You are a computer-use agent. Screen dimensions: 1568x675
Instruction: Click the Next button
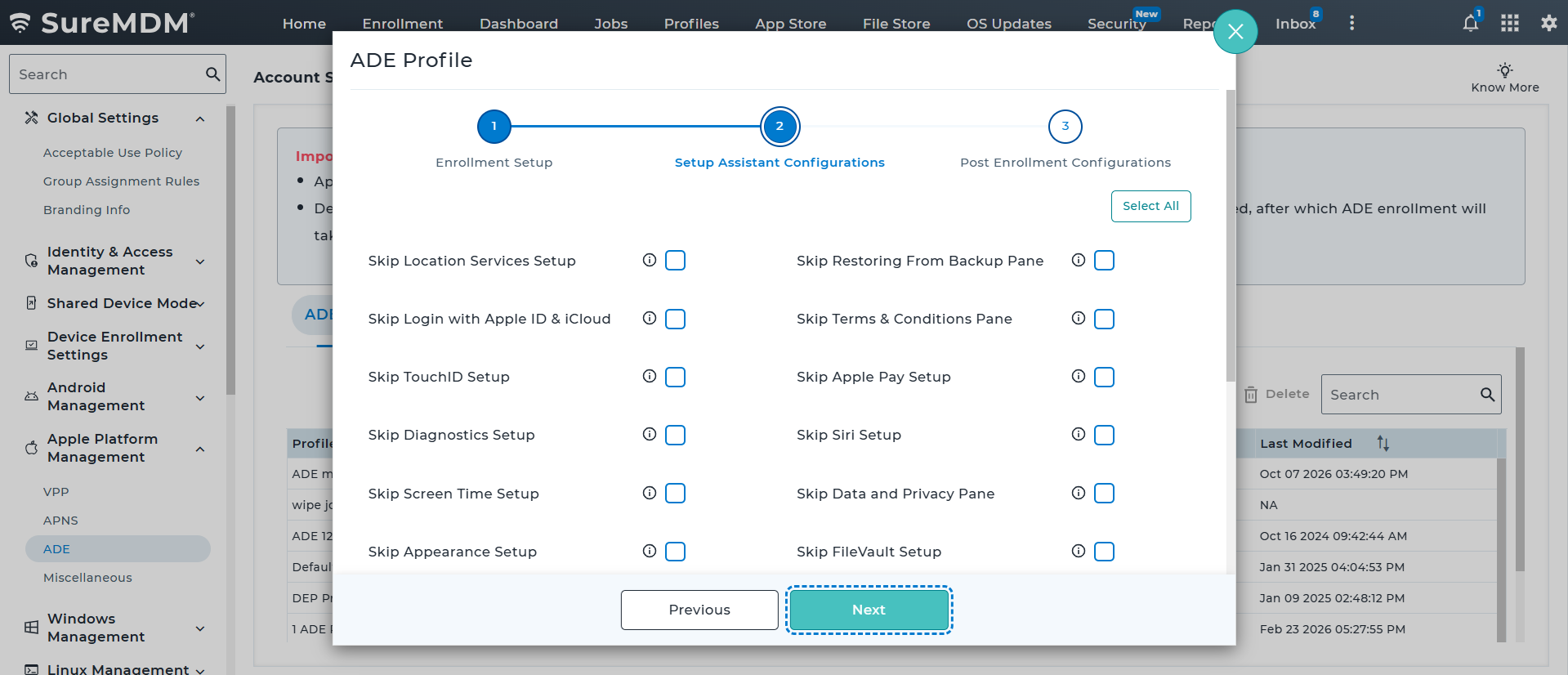tap(869, 610)
